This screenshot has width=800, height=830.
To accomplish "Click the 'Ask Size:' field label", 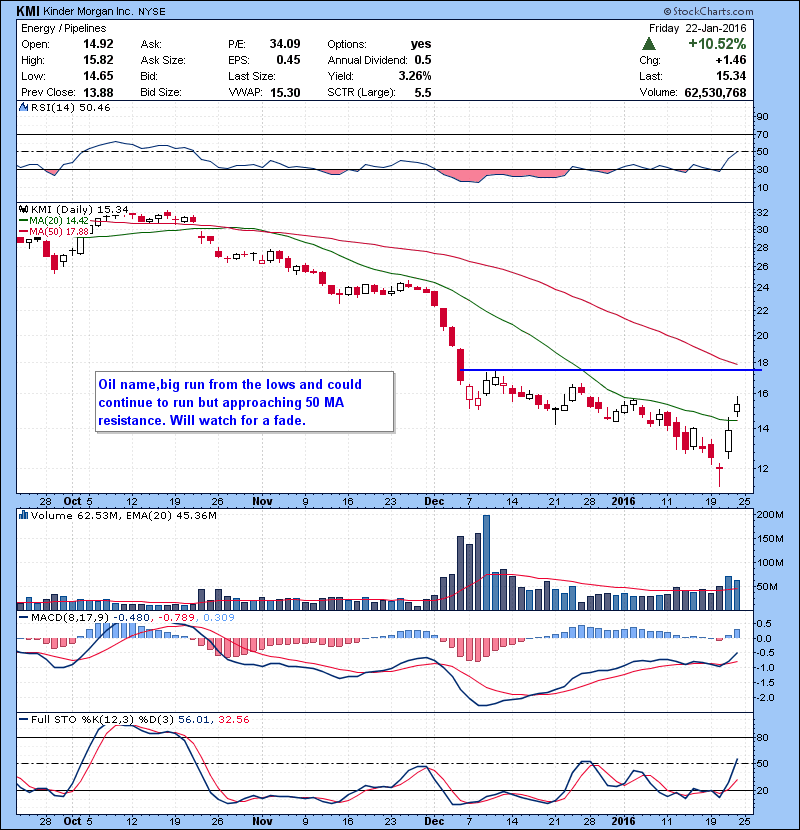I will click(x=163, y=60).
